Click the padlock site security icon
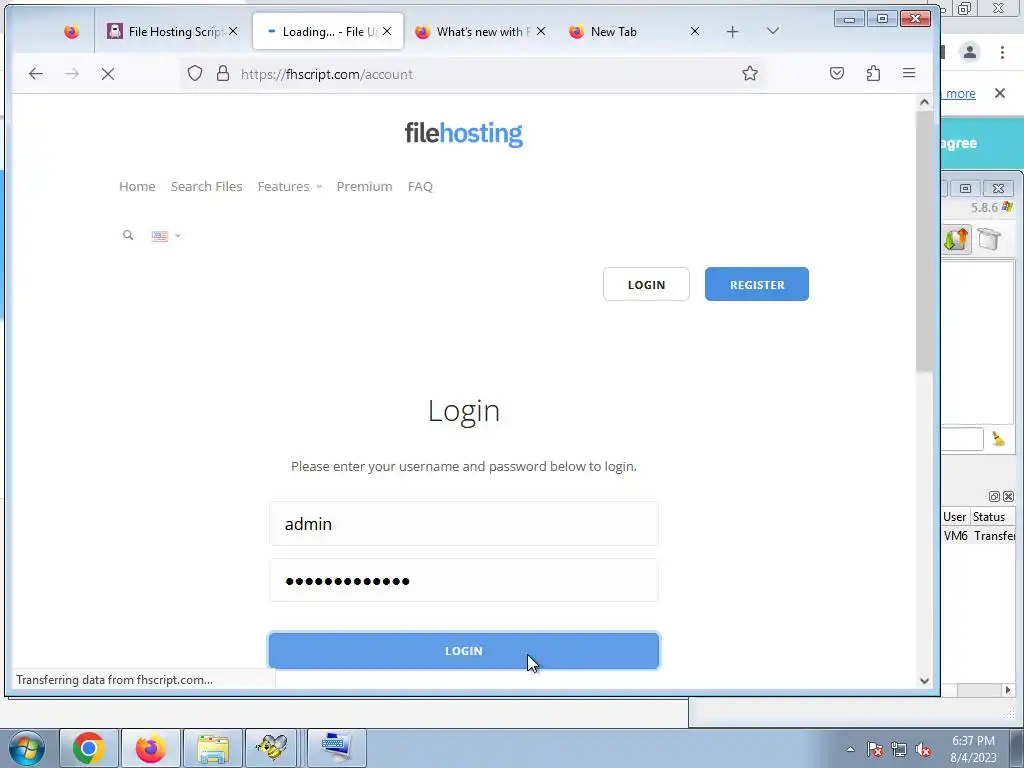This screenshot has width=1024, height=768. click(223, 73)
